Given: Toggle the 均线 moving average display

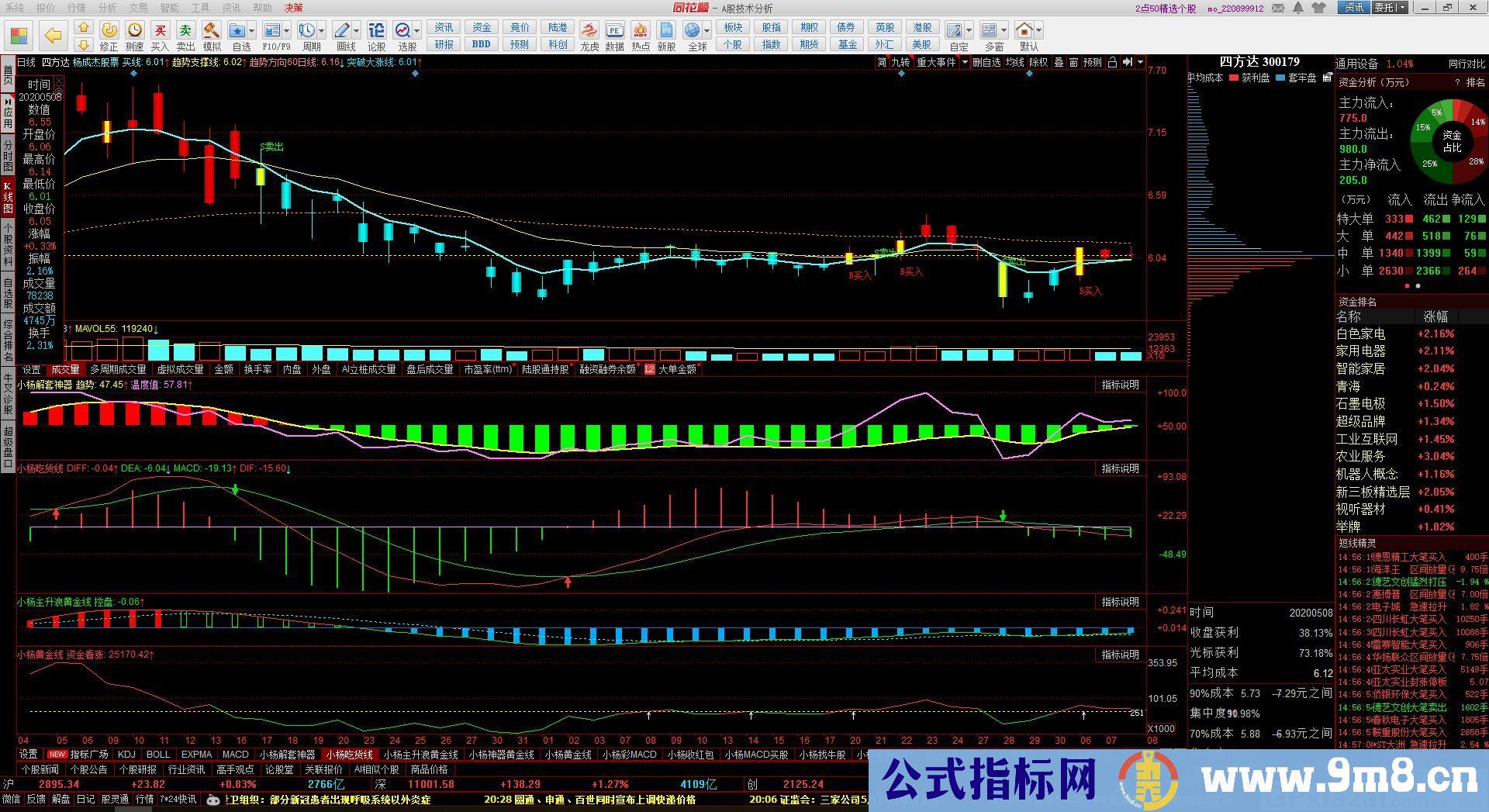Looking at the screenshot, I should [x=1014, y=62].
